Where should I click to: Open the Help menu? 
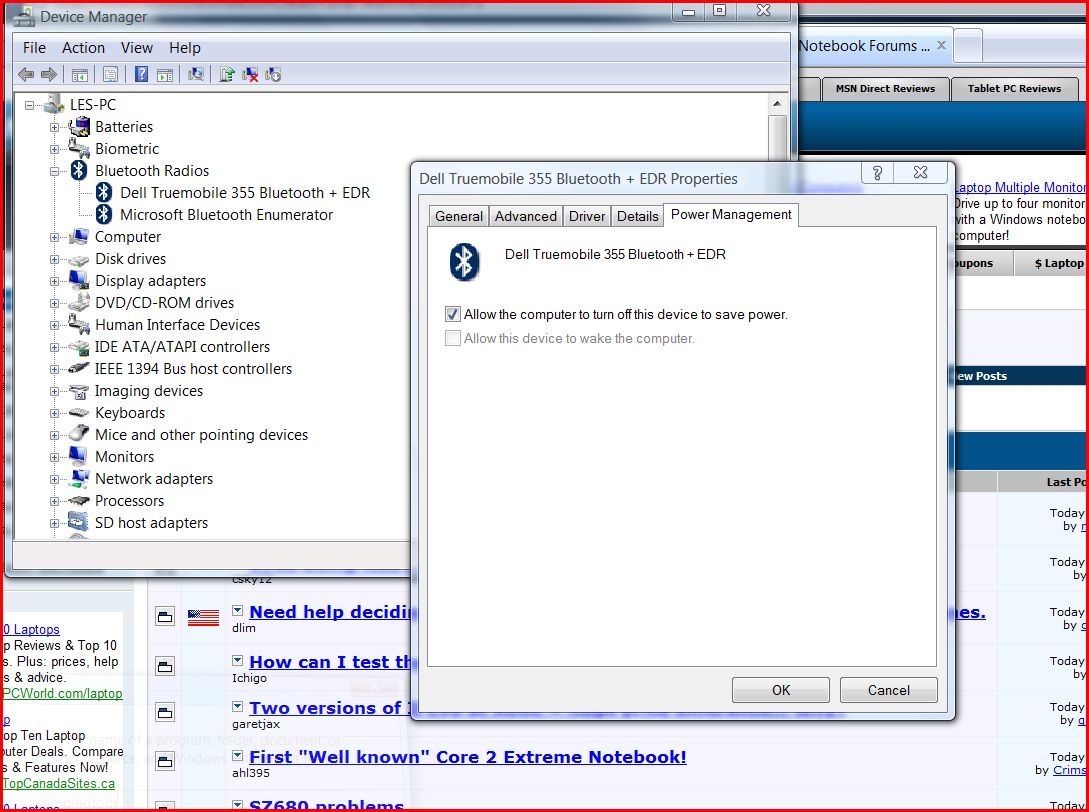click(x=185, y=47)
